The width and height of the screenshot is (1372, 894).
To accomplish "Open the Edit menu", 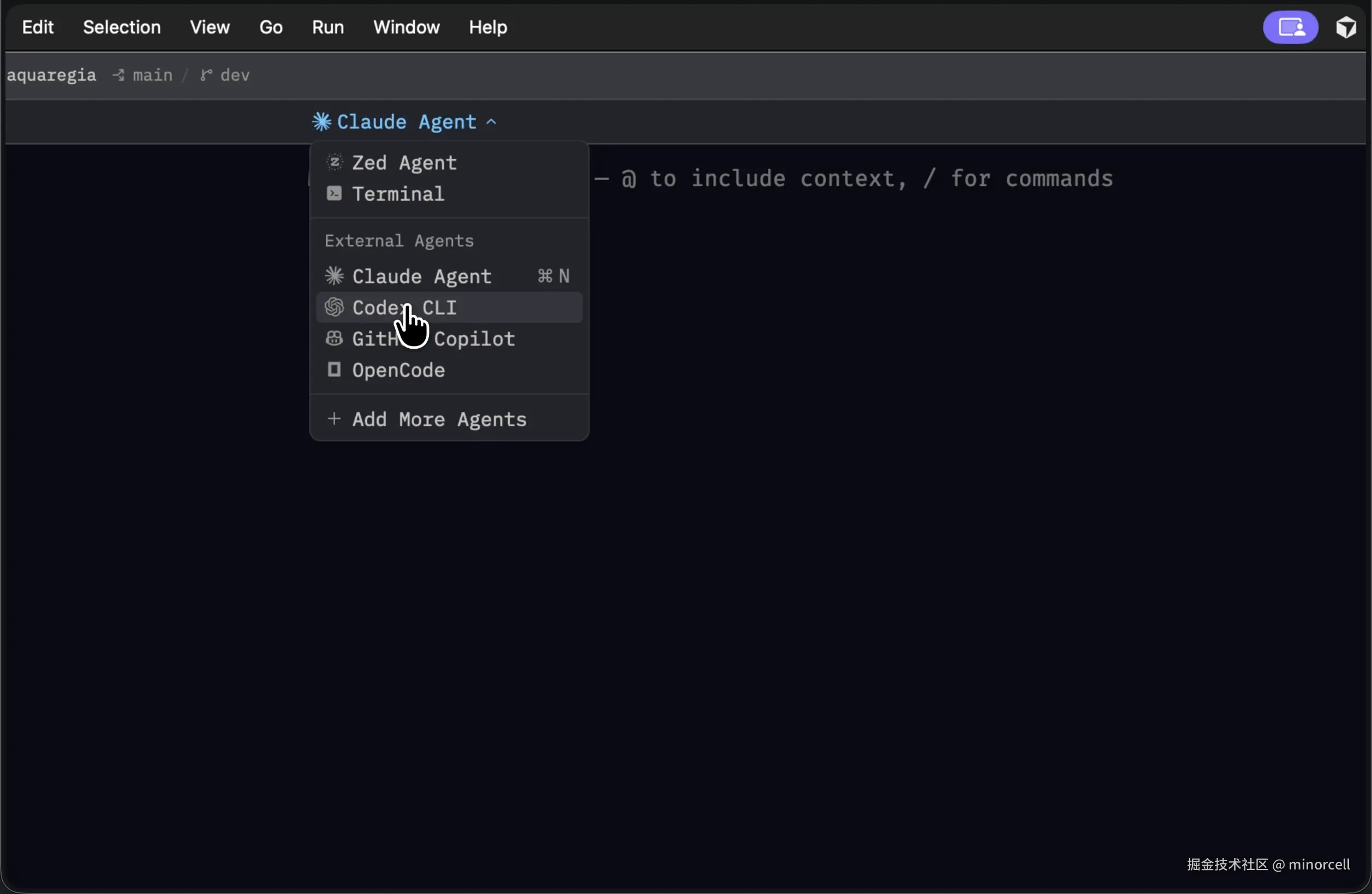I will click(38, 27).
